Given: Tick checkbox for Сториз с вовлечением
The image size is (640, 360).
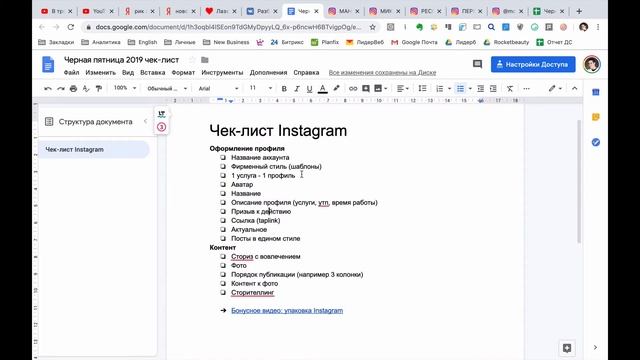Looking at the screenshot, I should tap(223, 256).
